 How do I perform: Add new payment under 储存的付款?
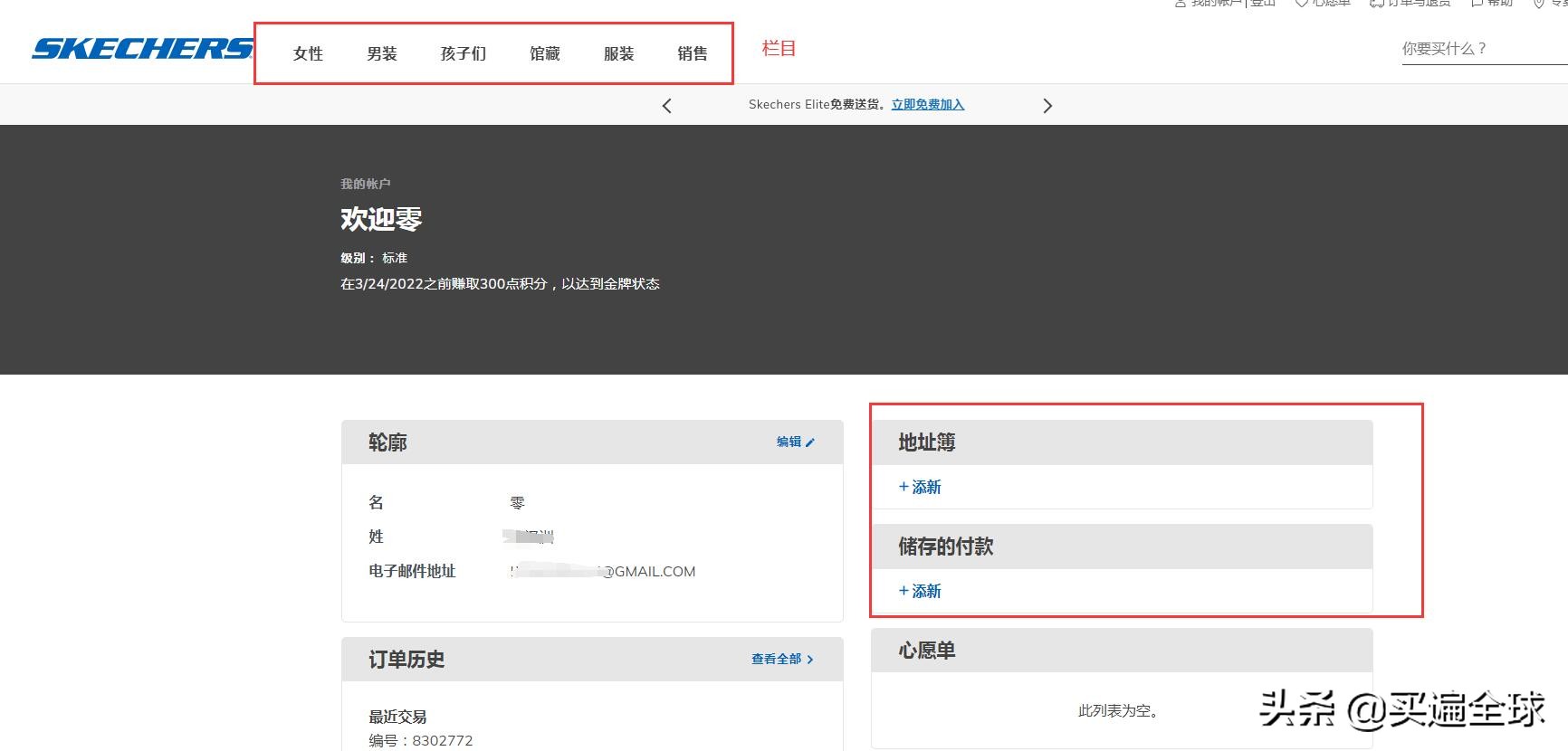click(920, 591)
